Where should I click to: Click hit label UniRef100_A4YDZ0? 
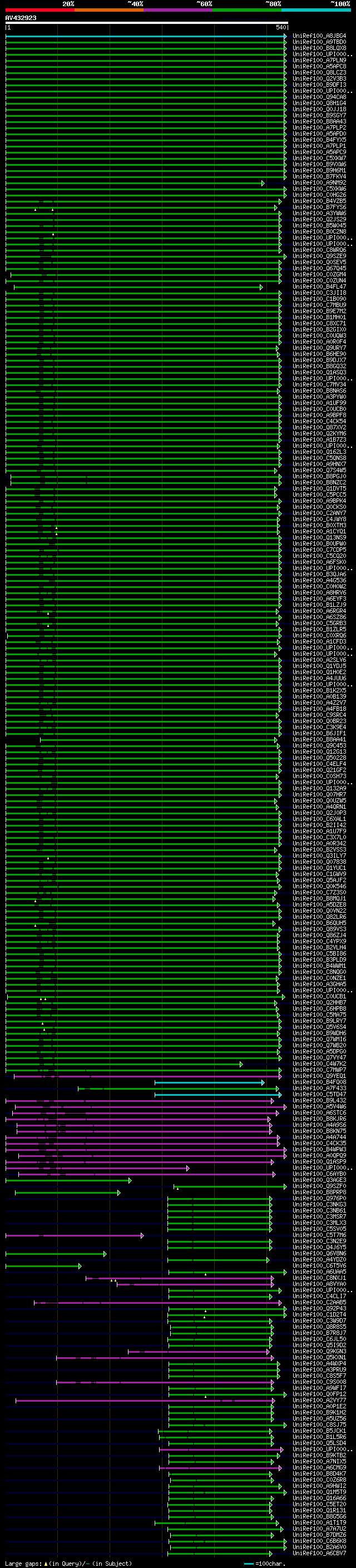point(319,1259)
